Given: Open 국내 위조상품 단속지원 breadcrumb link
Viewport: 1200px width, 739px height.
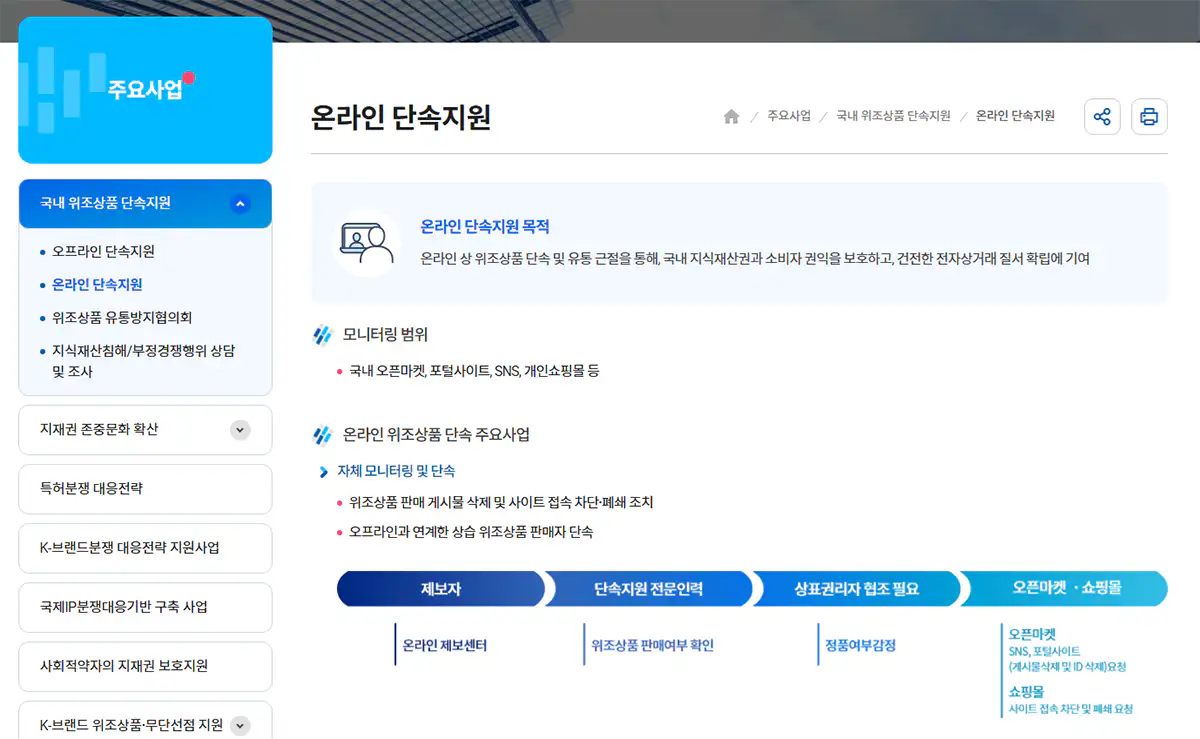Looking at the screenshot, I should coord(893,116).
